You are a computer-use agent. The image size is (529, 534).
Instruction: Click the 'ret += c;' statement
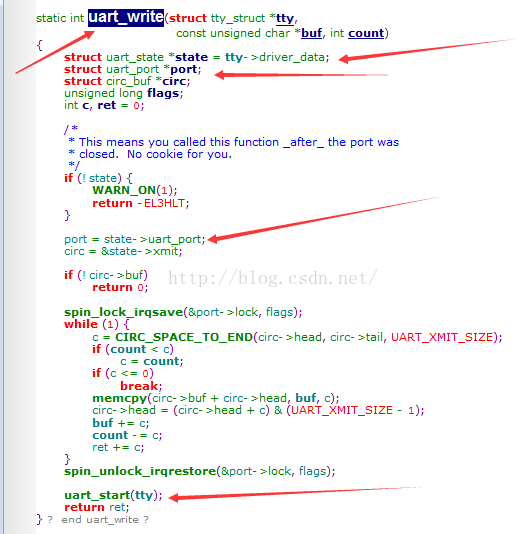[x=118, y=448]
